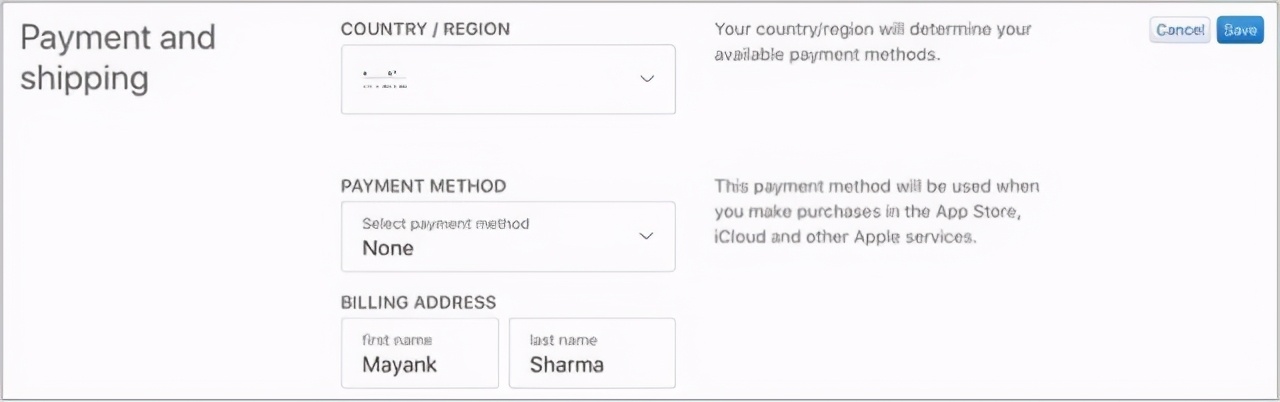Click the chevron beside the None payment option
1280x402 pixels.
coord(647,236)
